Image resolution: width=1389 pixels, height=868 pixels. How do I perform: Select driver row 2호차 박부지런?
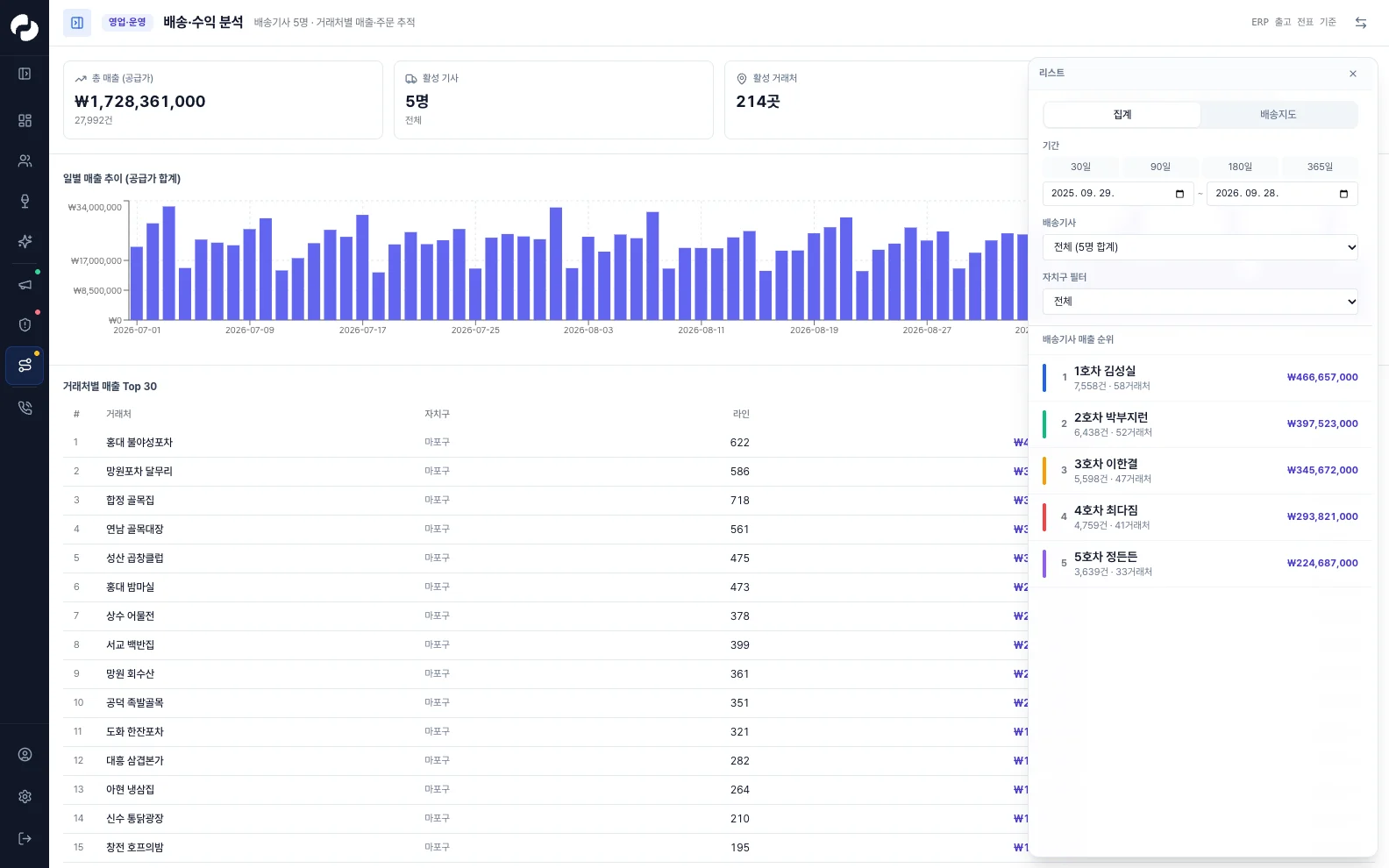point(1200,424)
